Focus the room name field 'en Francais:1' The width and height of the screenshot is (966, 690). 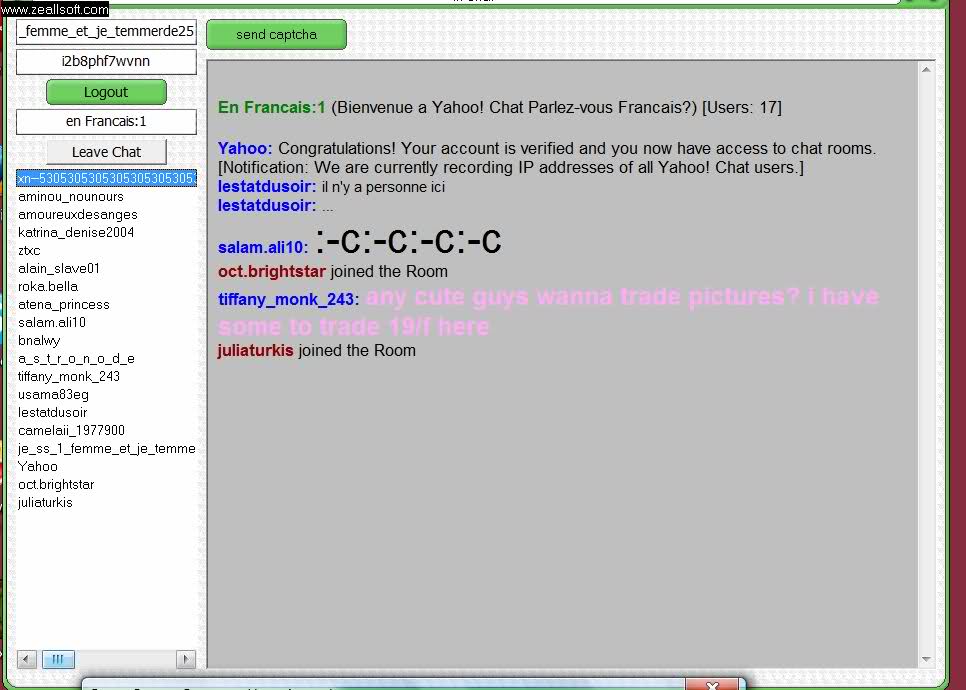point(106,122)
